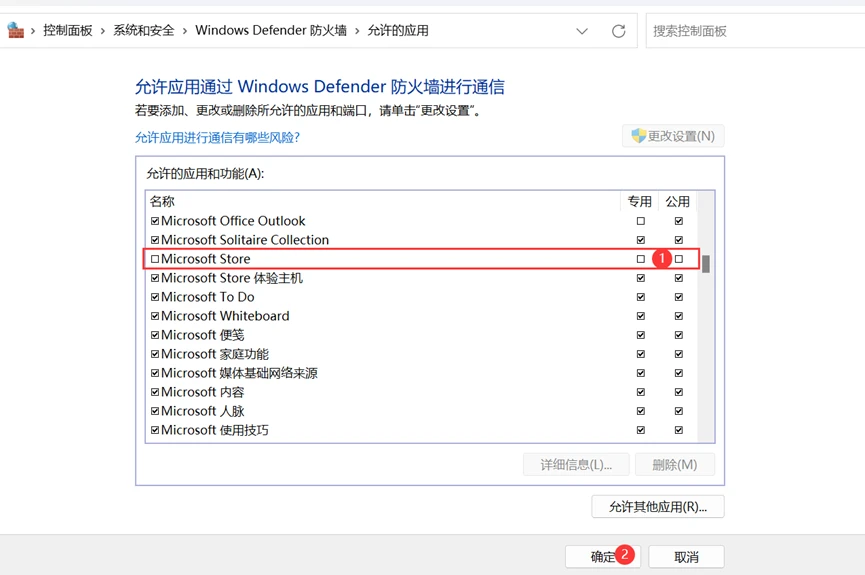Image resolution: width=865 pixels, height=575 pixels.
Task: Check 专用 box for Microsoft Store
Action: coord(640,259)
